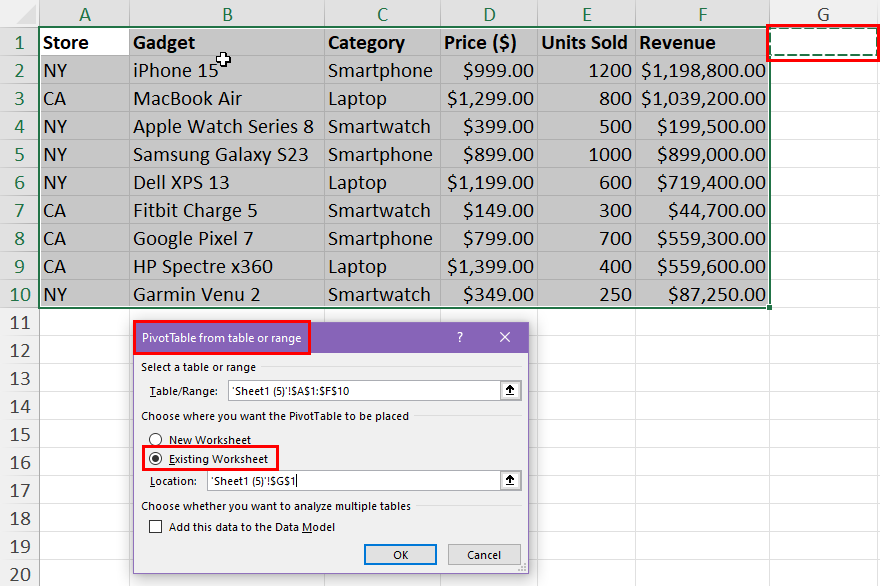The width and height of the screenshot is (880, 586).
Task: Click the $44,700.00 revenue cell
Action: (x=703, y=210)
